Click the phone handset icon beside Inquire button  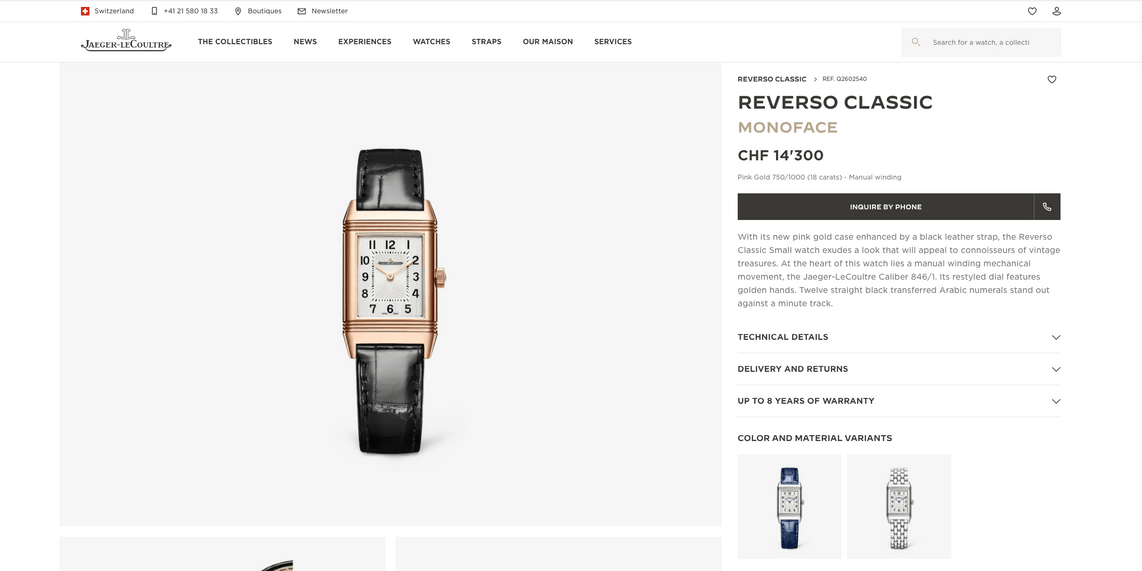1047,207
